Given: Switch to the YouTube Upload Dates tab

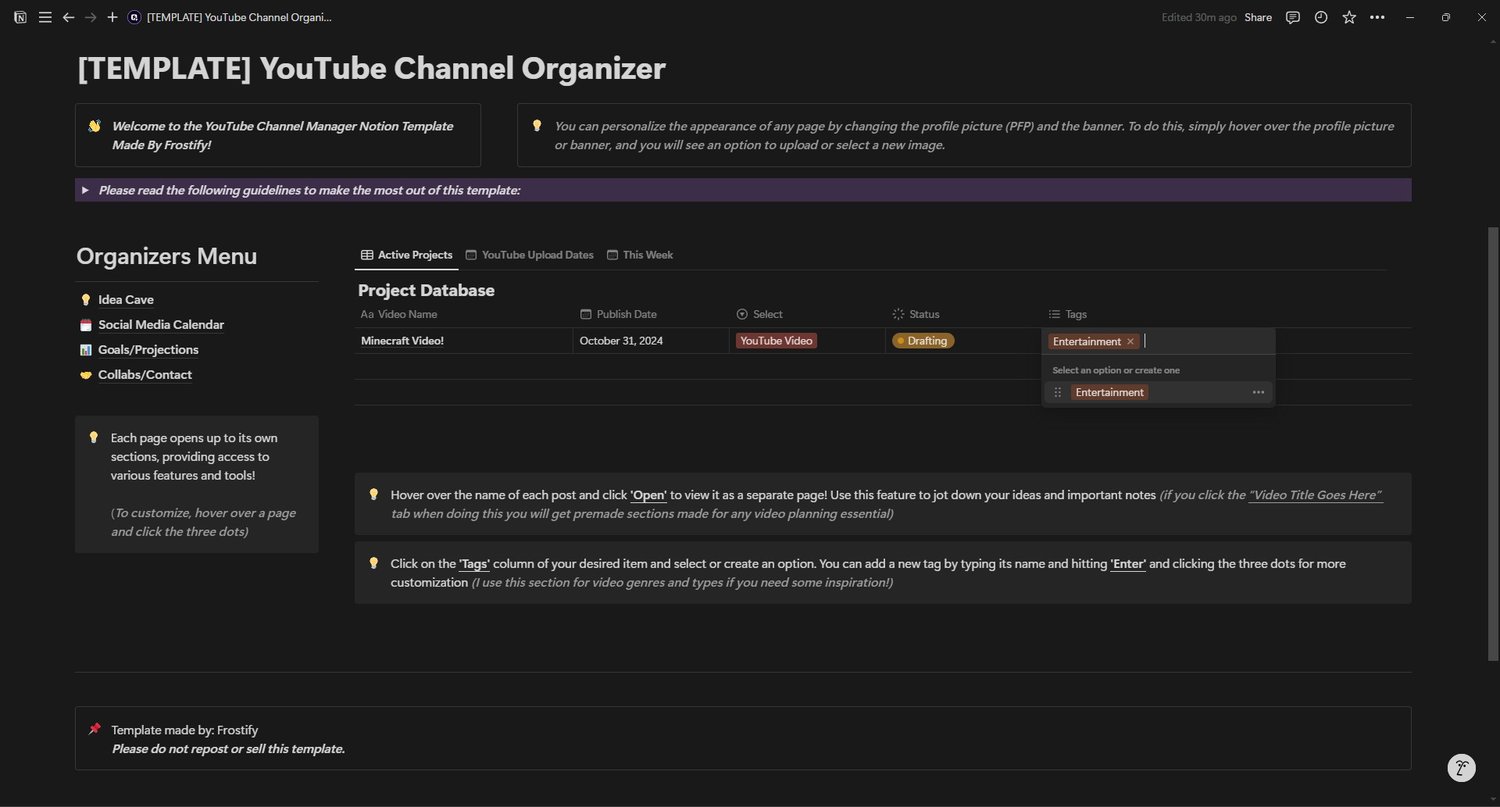Looking at the screenshot, I should [529, 255].
